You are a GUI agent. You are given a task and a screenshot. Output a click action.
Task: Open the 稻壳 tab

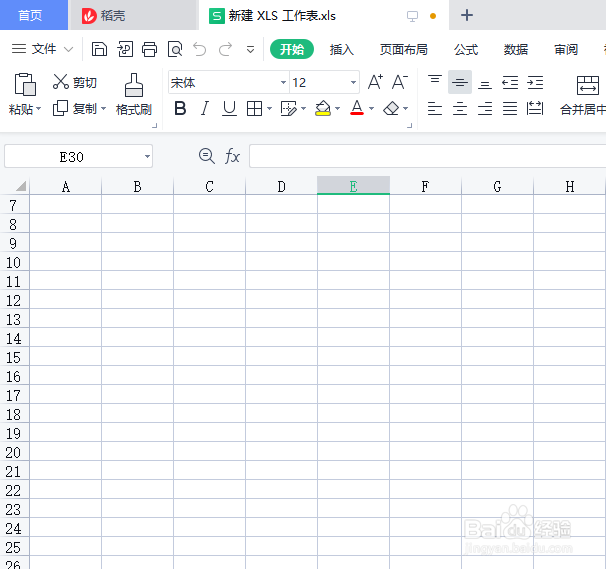pos(133,15)
